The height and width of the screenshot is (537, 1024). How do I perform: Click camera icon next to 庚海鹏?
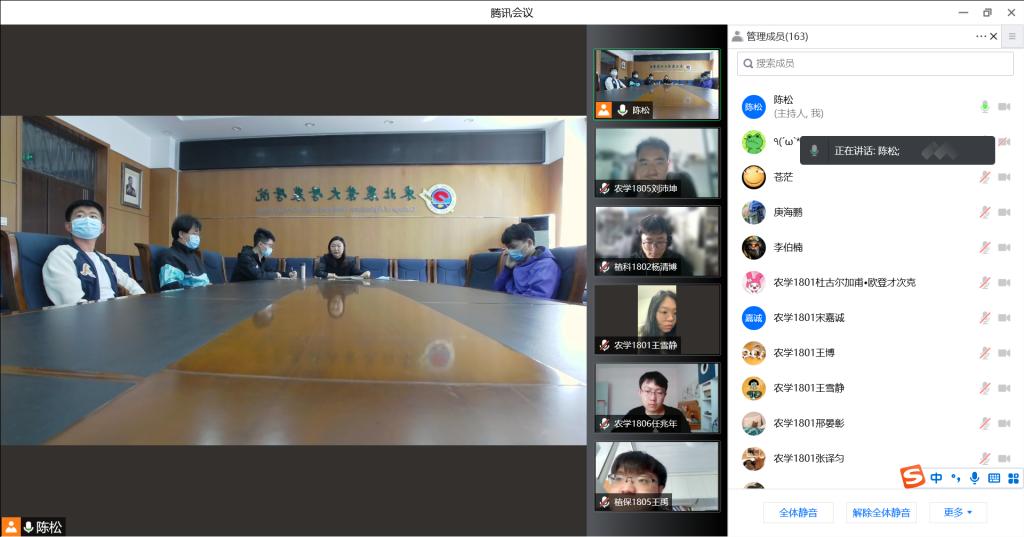pyautogui.click(x=1004, y=212)
